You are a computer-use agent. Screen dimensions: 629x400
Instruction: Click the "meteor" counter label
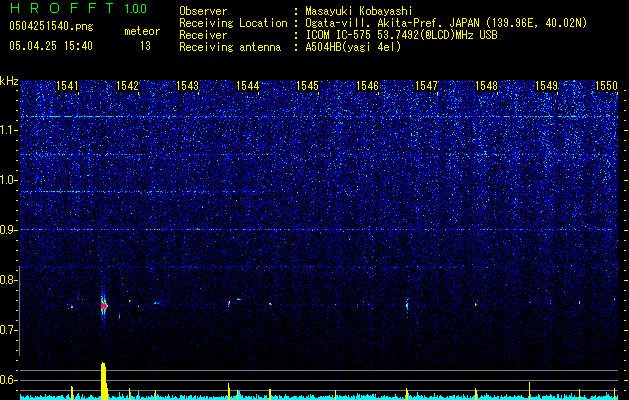coord(142,31)
